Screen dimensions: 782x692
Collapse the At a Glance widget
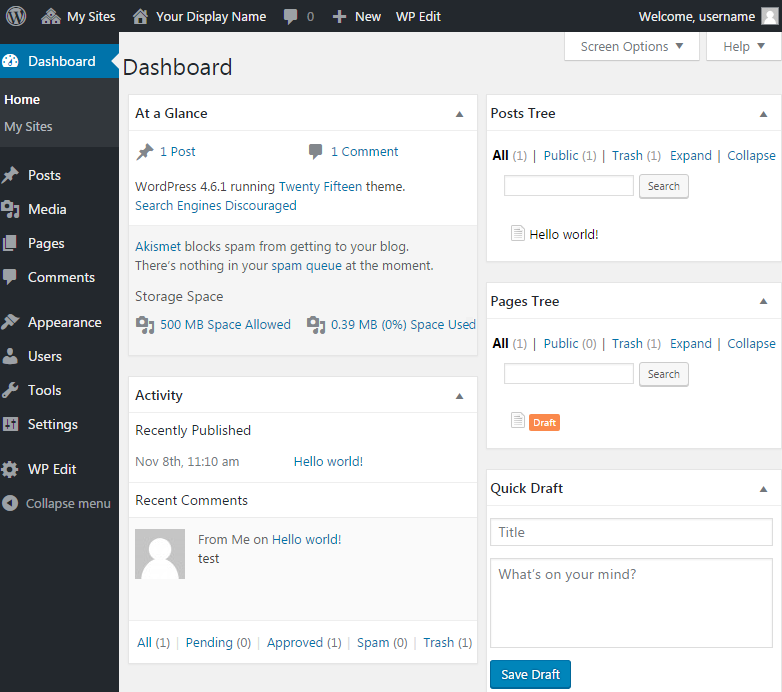(460, 114)
